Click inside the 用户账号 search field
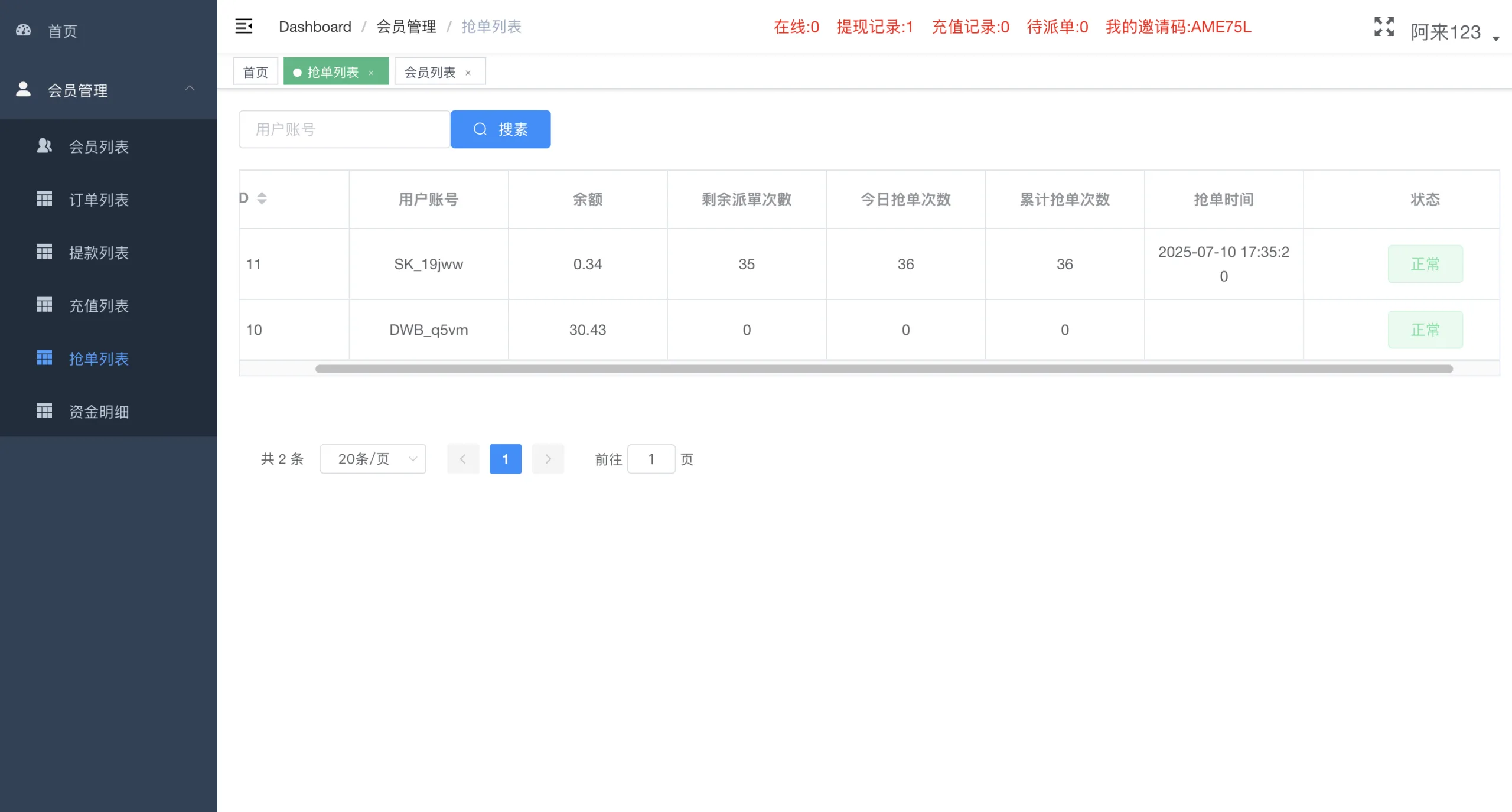Screen dimensions: 1512x812 click(x=344, y=129)
